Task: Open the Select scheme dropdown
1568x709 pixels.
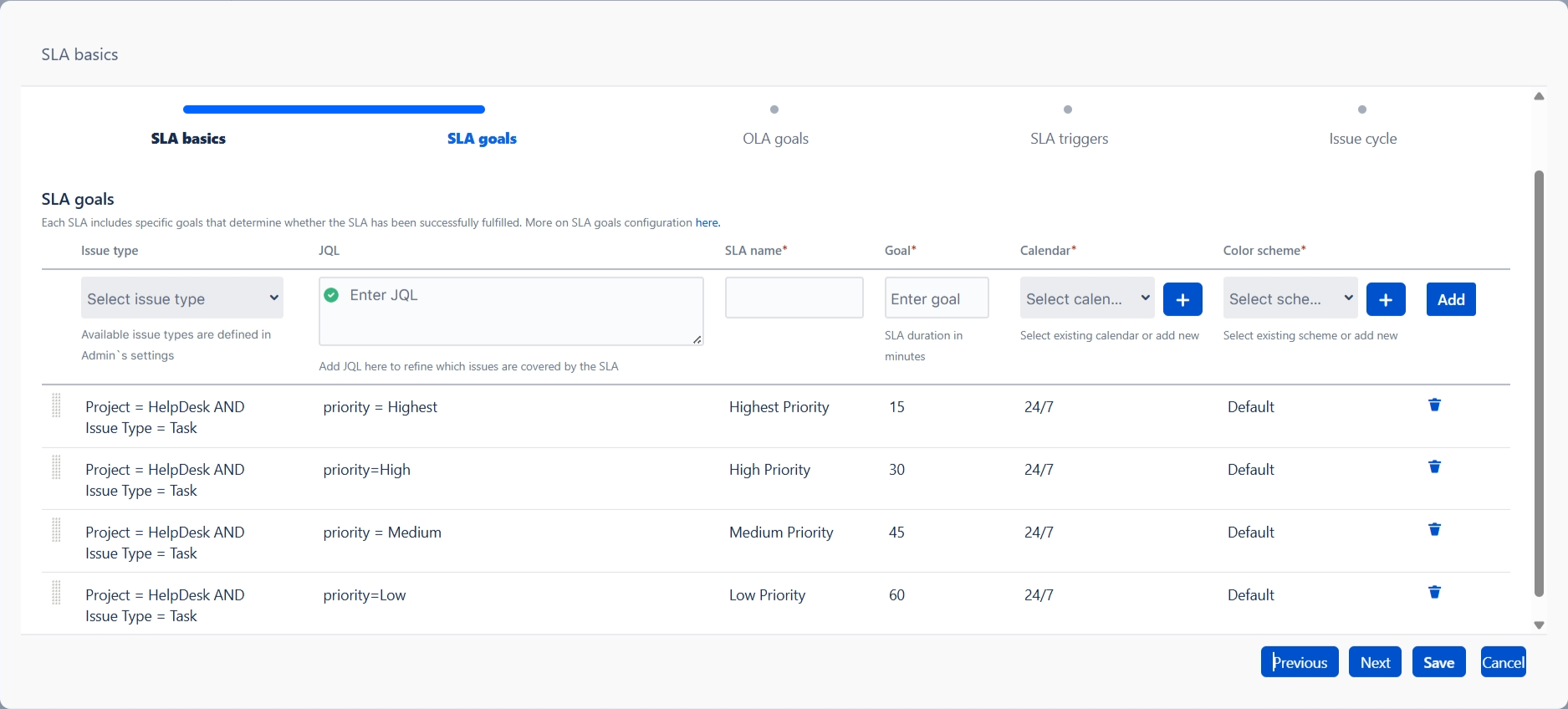Action: point(1290,298)
